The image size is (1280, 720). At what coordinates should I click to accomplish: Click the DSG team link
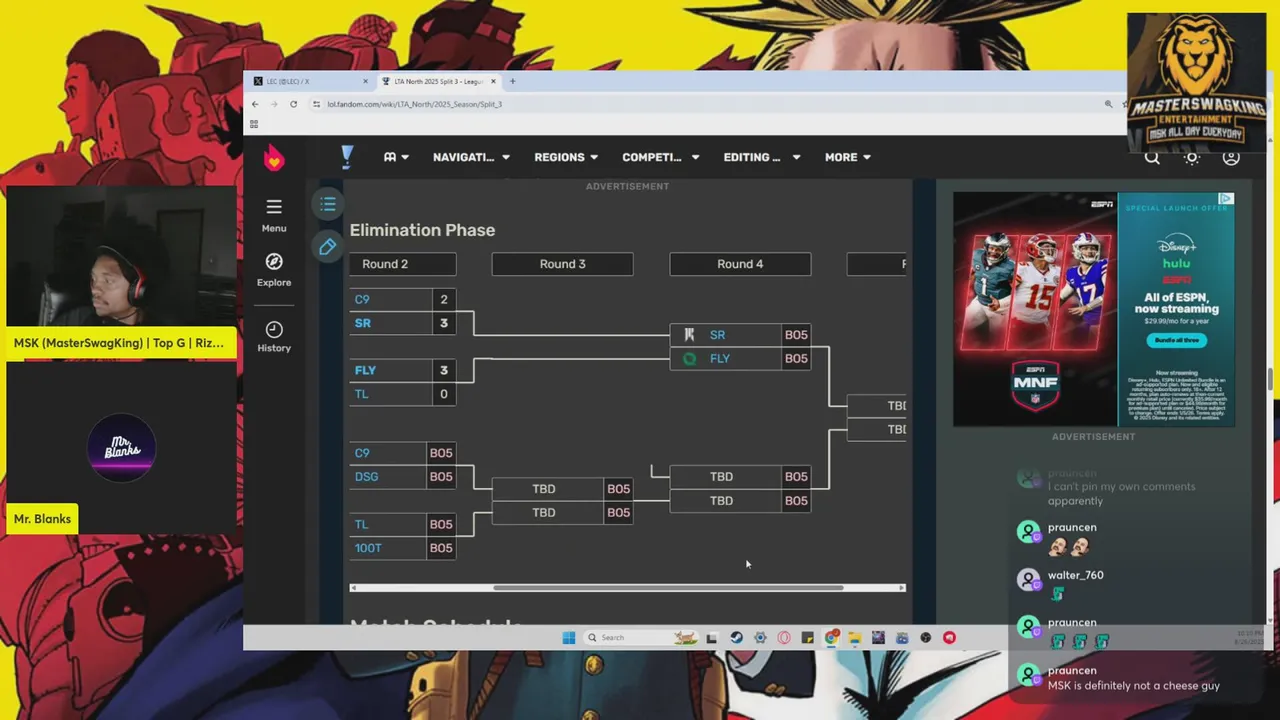366,477
